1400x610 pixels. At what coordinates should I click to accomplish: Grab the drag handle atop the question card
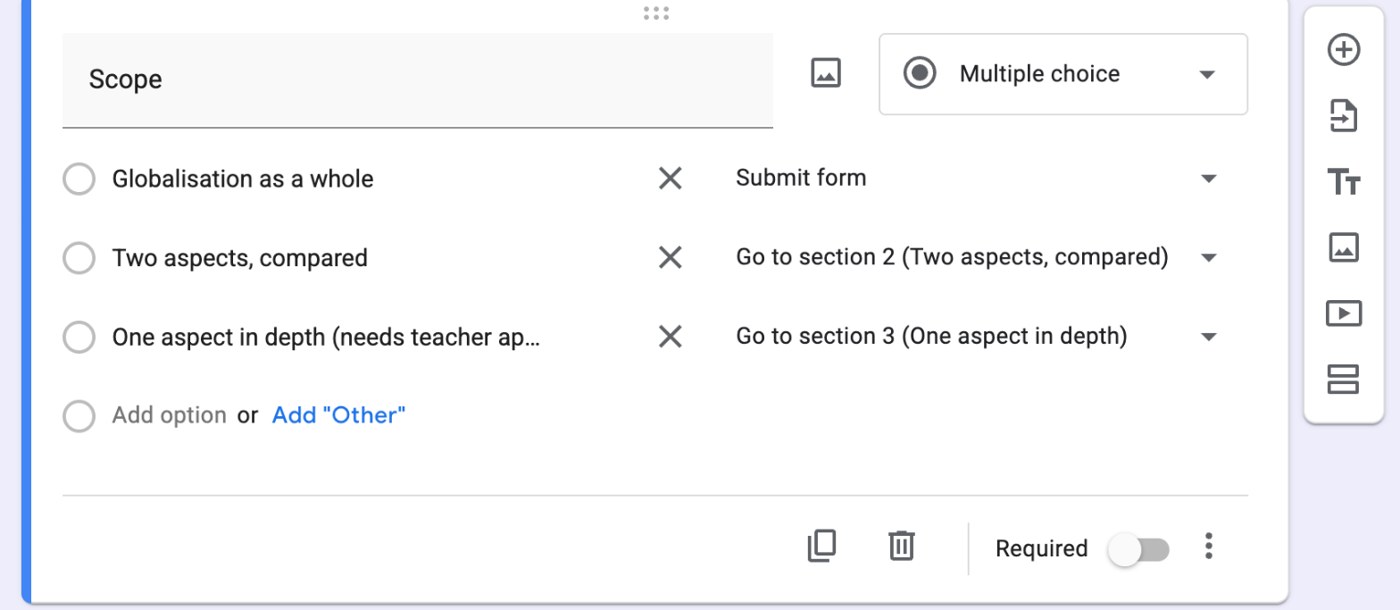pos(656,13)
